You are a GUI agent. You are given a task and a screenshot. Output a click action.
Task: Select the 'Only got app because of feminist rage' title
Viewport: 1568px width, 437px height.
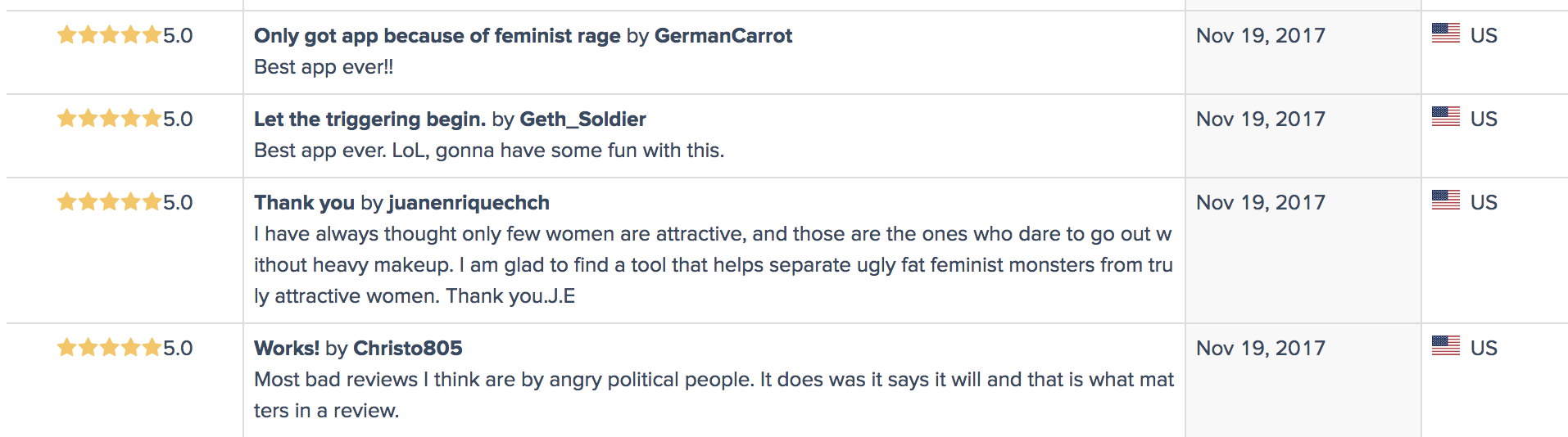tap(437, 36)
